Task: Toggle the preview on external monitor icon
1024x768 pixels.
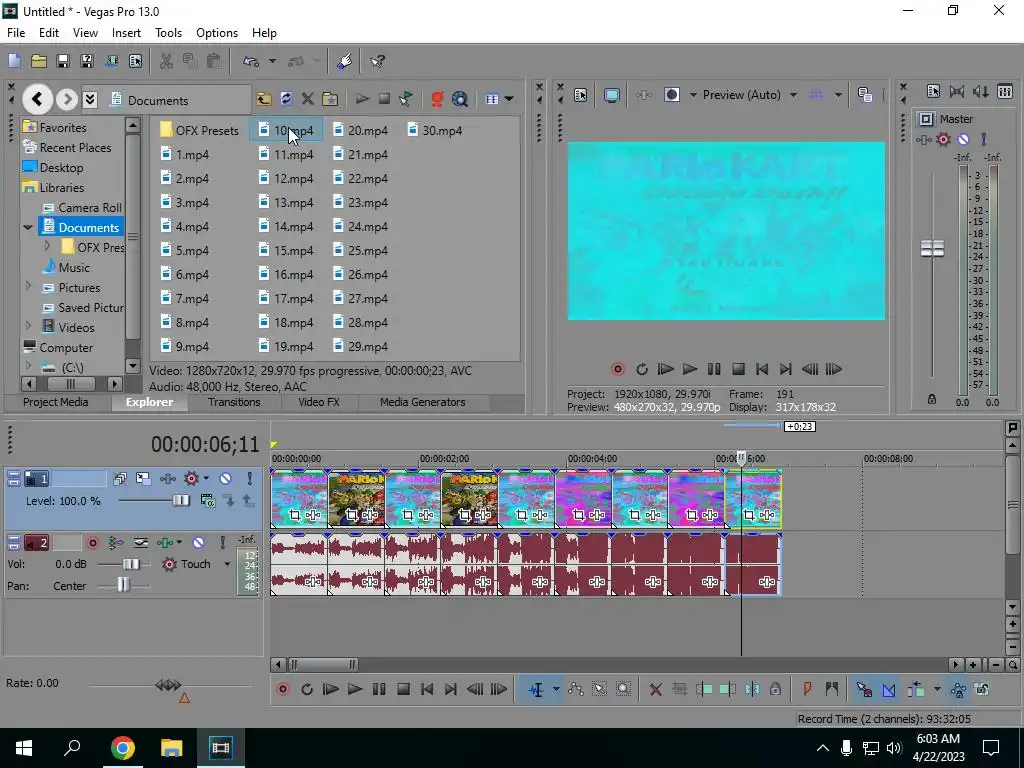Action: click(x=611, y=95)
